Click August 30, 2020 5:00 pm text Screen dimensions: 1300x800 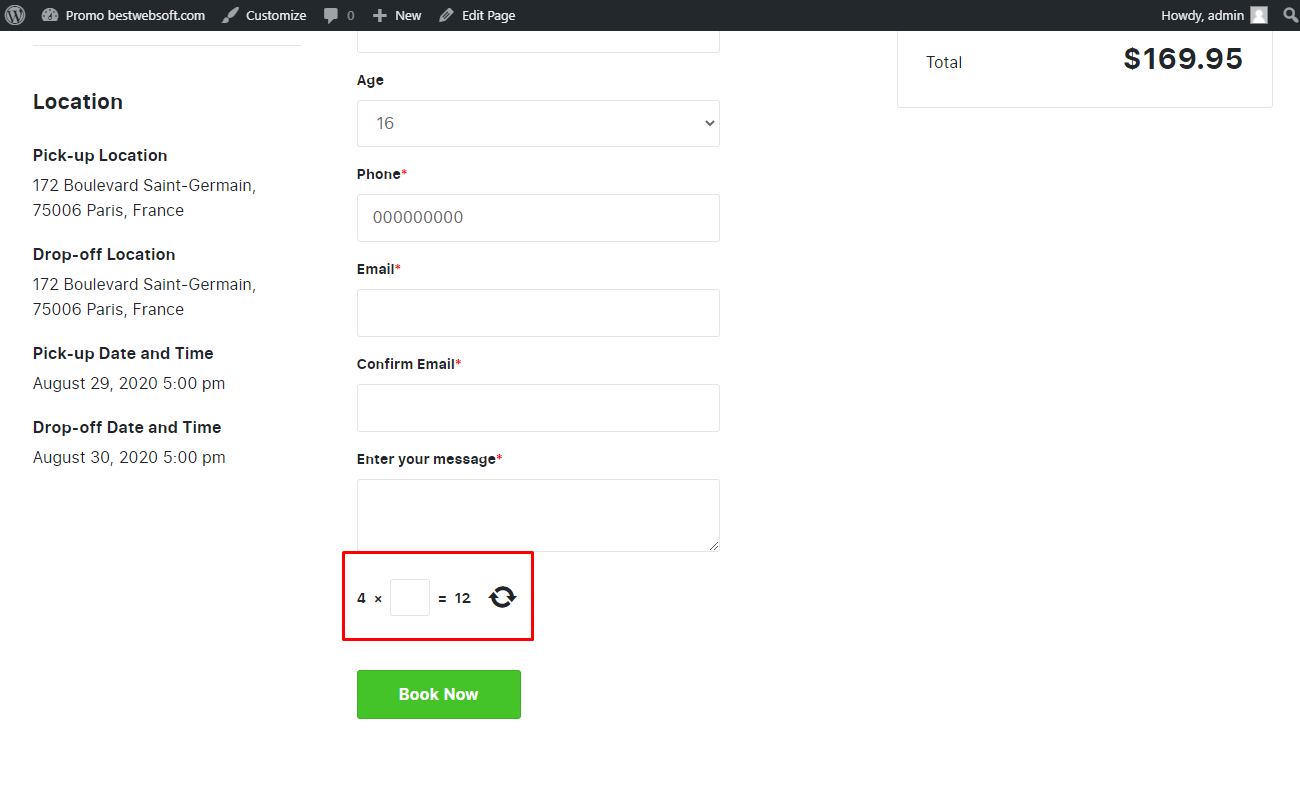coord(129,457)
